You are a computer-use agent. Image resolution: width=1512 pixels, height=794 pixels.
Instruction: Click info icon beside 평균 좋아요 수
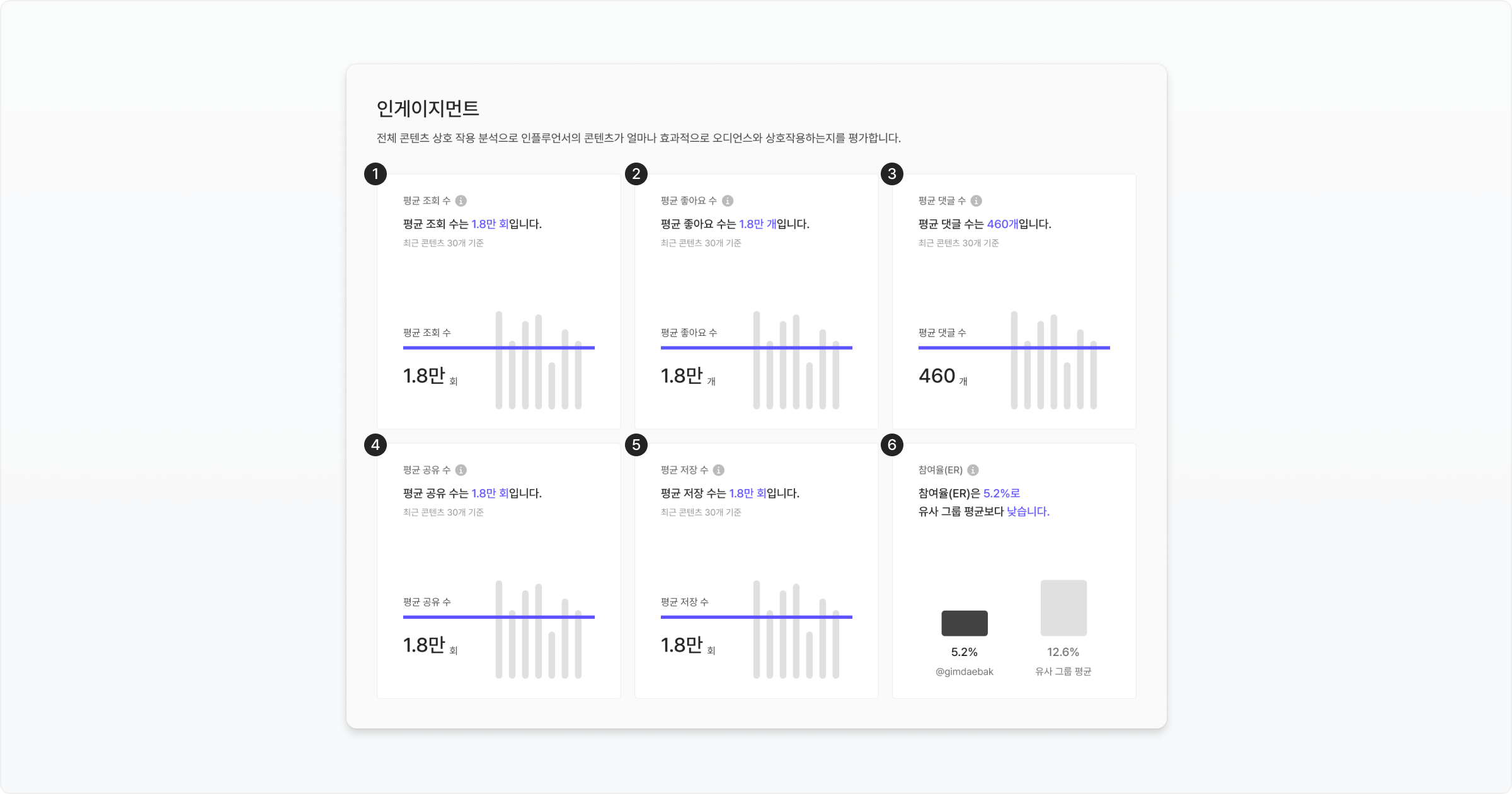[728, 201]
